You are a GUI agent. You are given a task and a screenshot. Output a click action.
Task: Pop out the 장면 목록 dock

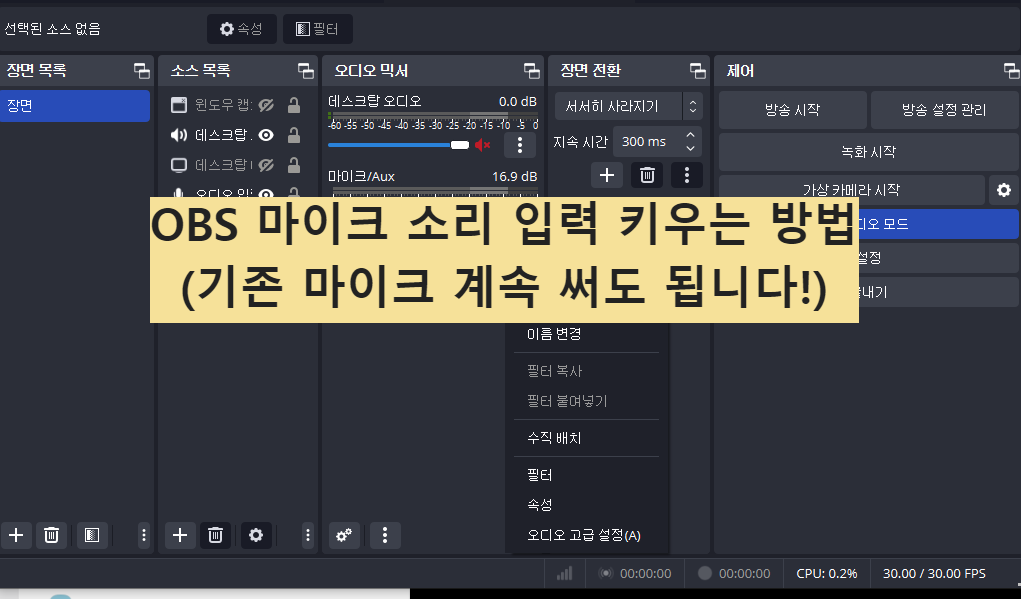[x=141, y=70]
